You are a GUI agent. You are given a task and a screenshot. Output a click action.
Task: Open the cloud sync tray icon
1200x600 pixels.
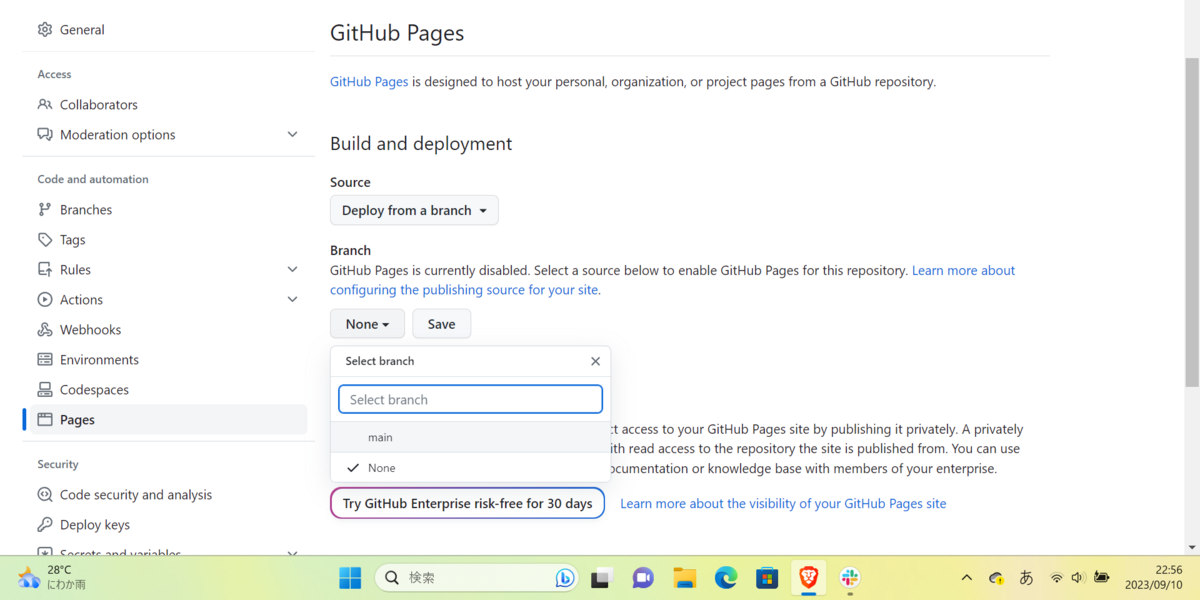(996, 578)
